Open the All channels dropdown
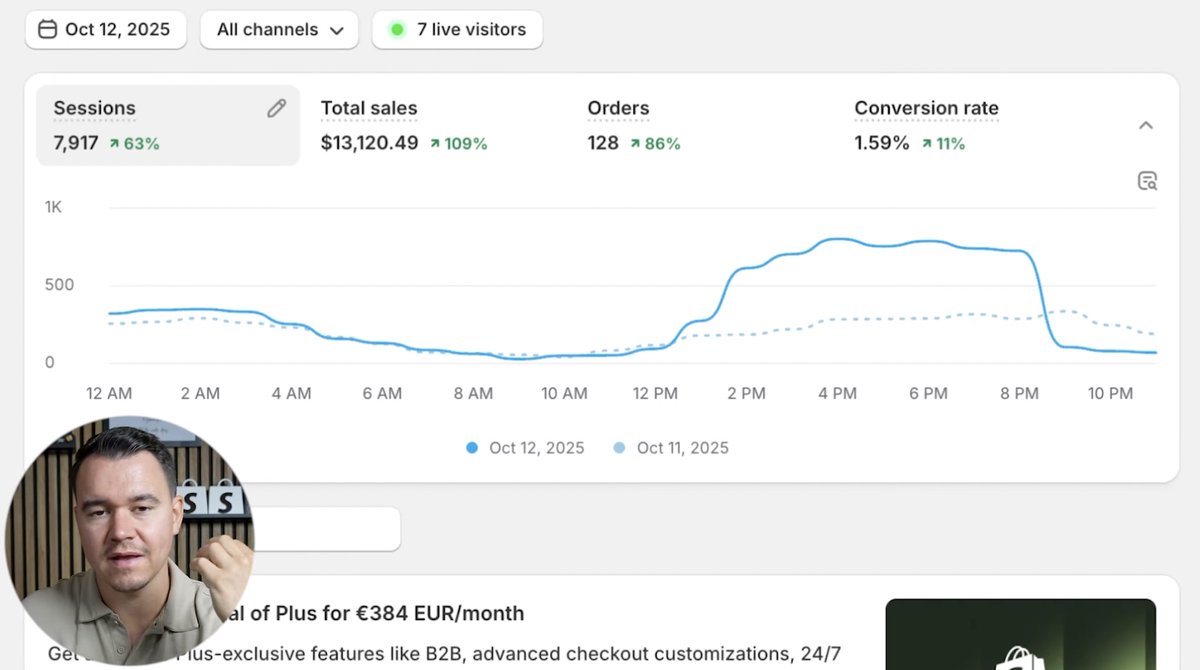Screen dimensions: 1200x670 (278, 29)
